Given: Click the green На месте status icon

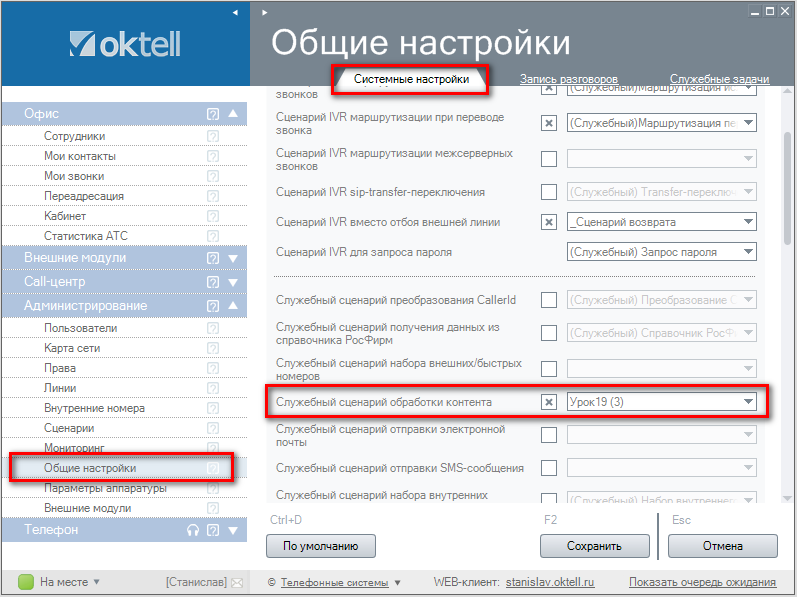Looking at the screenshot, I should coord(26,582).
